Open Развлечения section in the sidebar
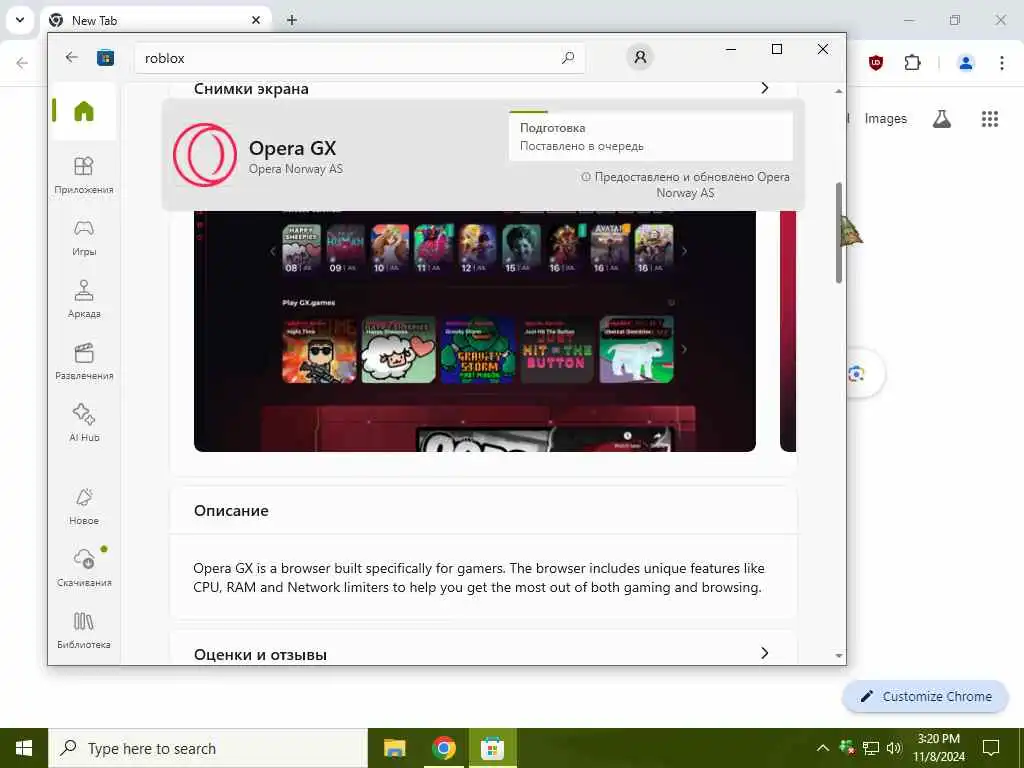Image resolution: width=1024 pixels, height=768 pixels. pos(84,361)
